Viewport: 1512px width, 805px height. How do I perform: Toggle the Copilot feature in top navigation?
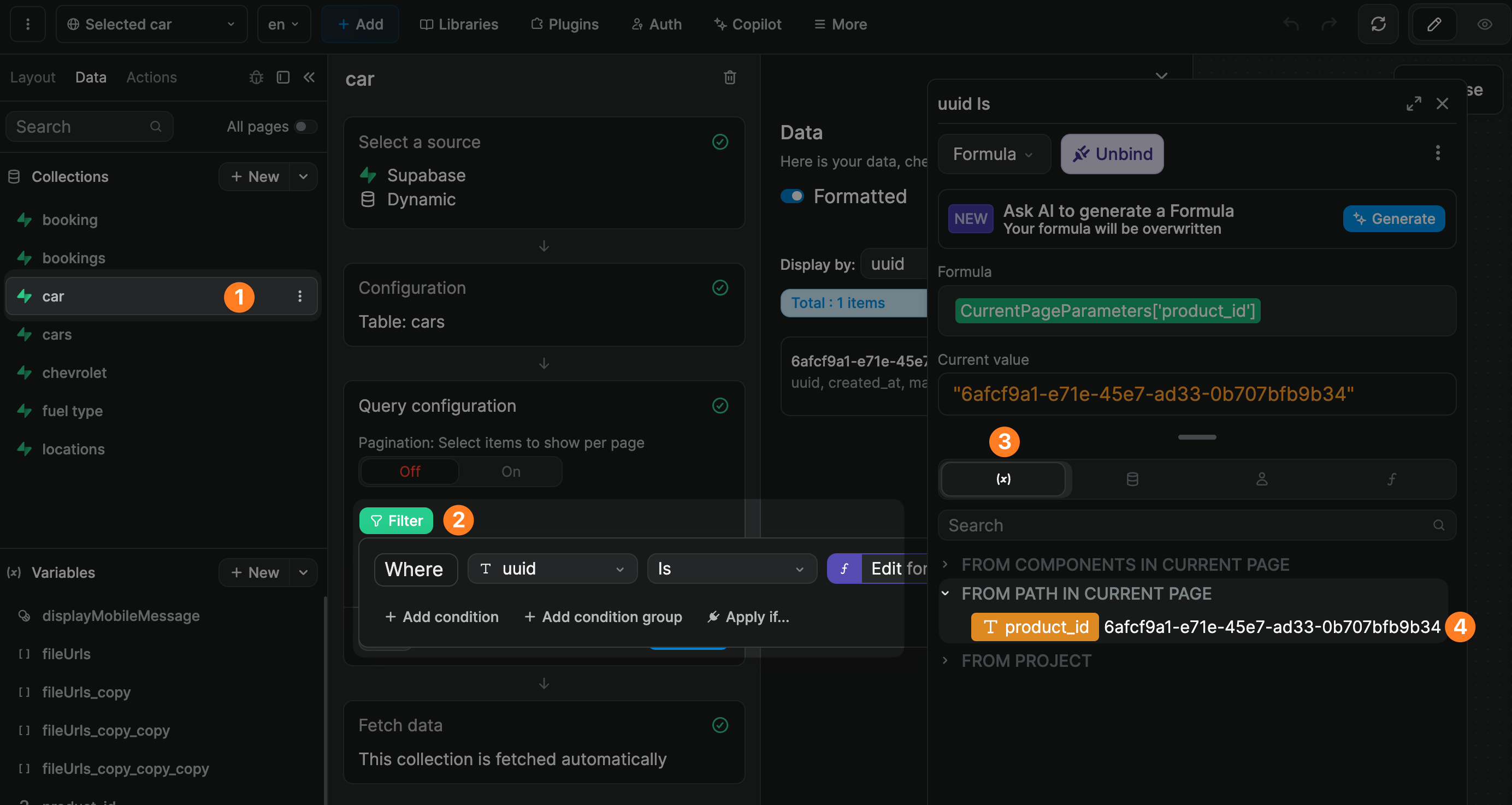748,24
